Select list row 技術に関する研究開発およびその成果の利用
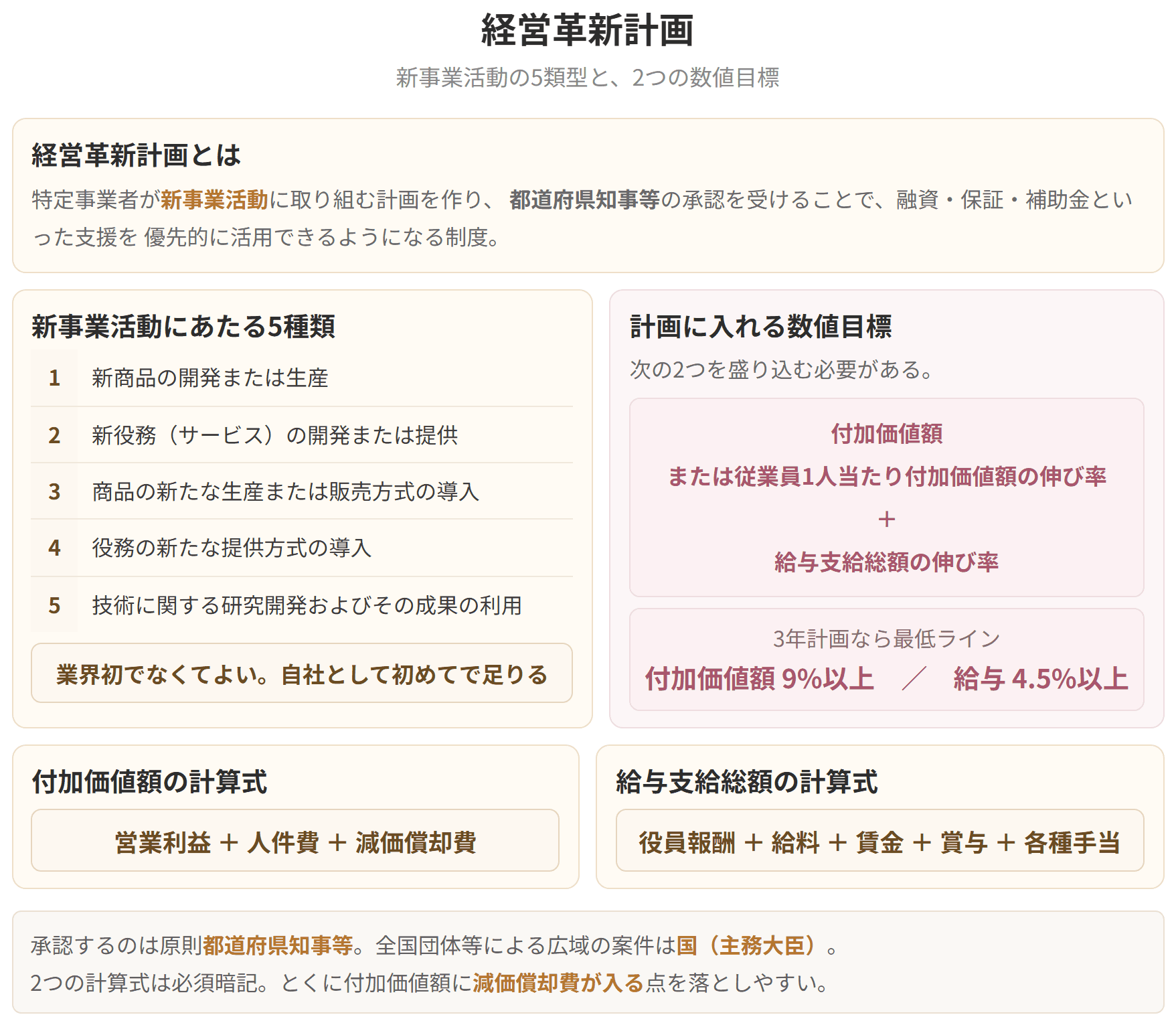The width and height of the screenshot is (1176, 1025). pos(302,605)
